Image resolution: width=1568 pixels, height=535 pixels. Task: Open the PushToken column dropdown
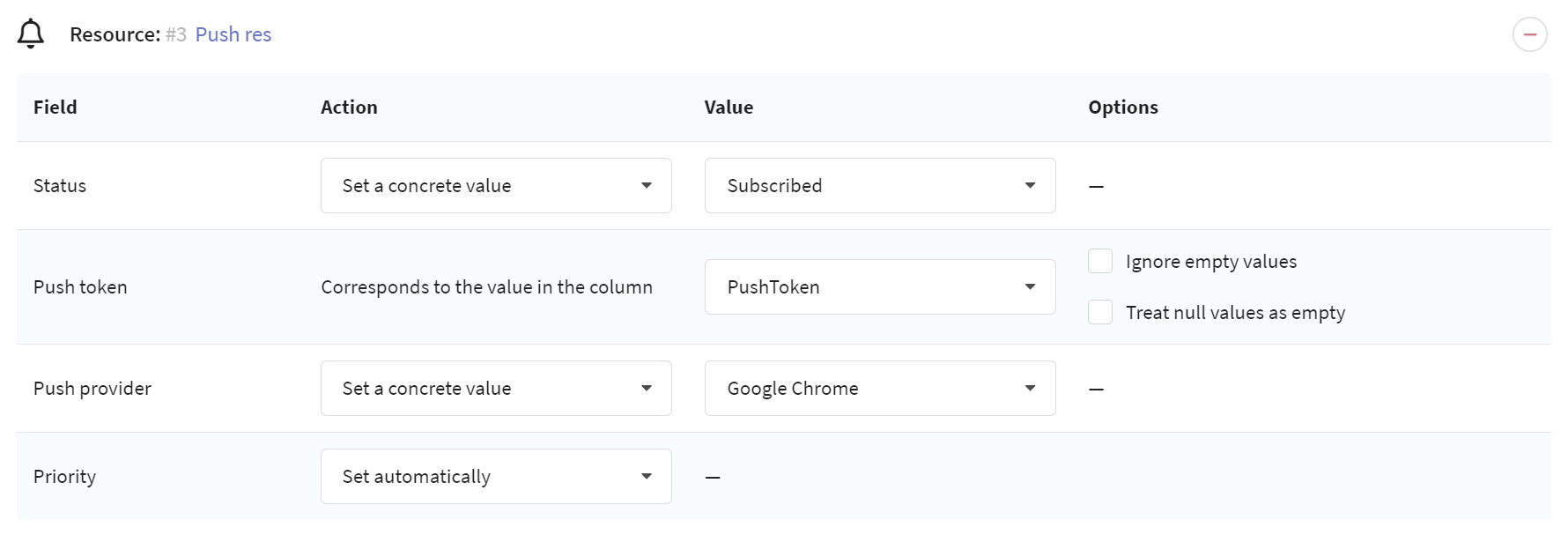point(880,286)
